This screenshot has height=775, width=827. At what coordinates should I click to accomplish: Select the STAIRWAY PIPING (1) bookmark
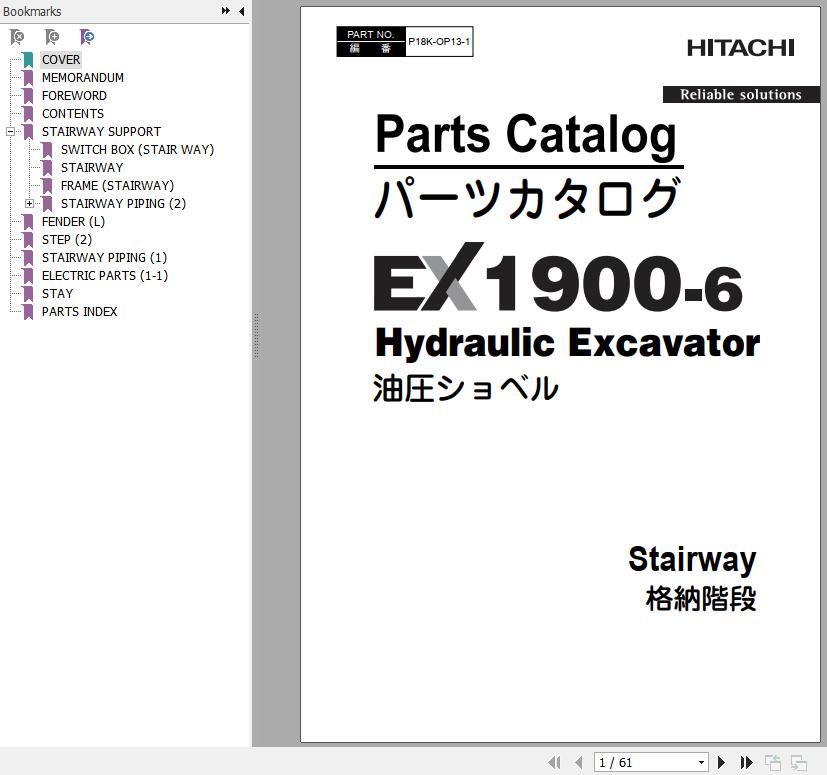point(104,257)
